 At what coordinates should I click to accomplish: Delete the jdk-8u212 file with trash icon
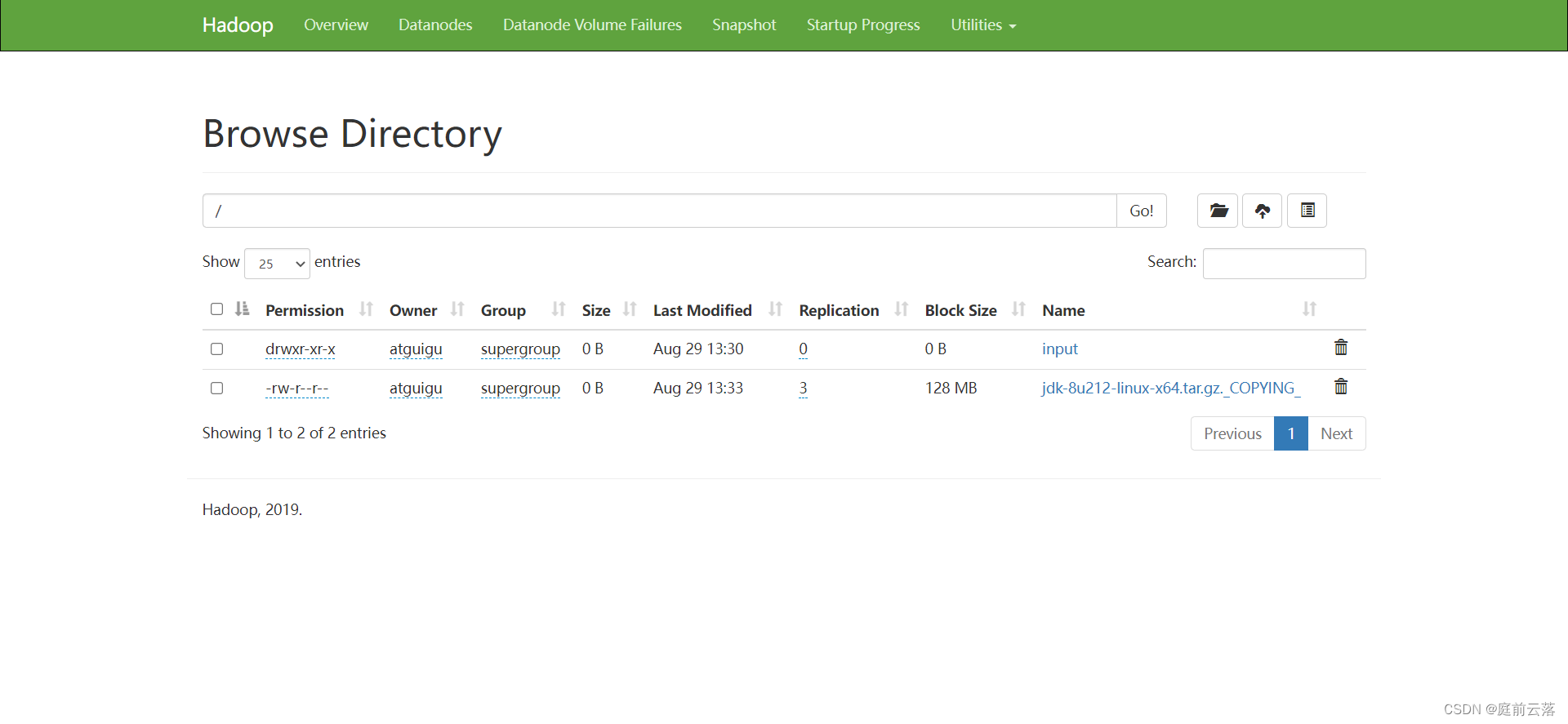1341,387
